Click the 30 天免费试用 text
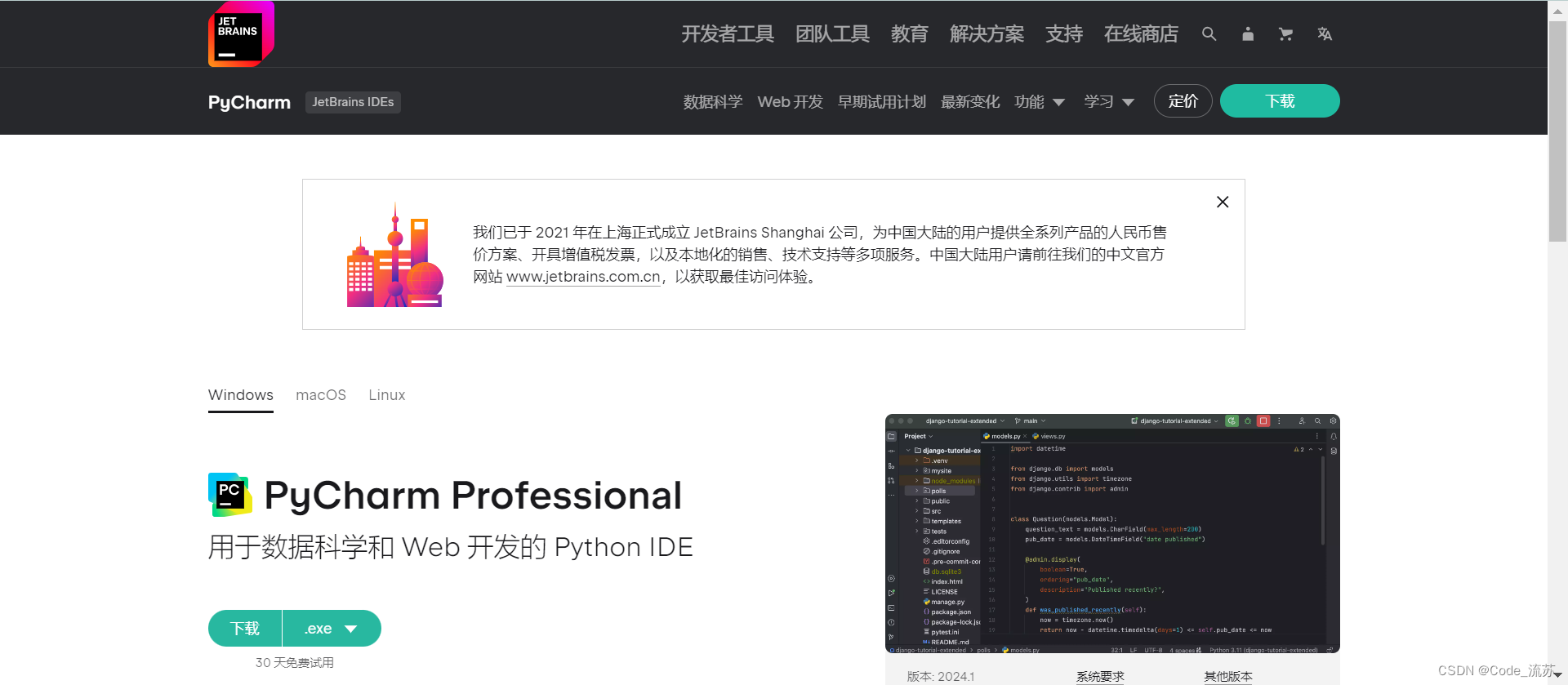Image resolution: width=1568 pixels, height=685 pixels. click(295, 663)
